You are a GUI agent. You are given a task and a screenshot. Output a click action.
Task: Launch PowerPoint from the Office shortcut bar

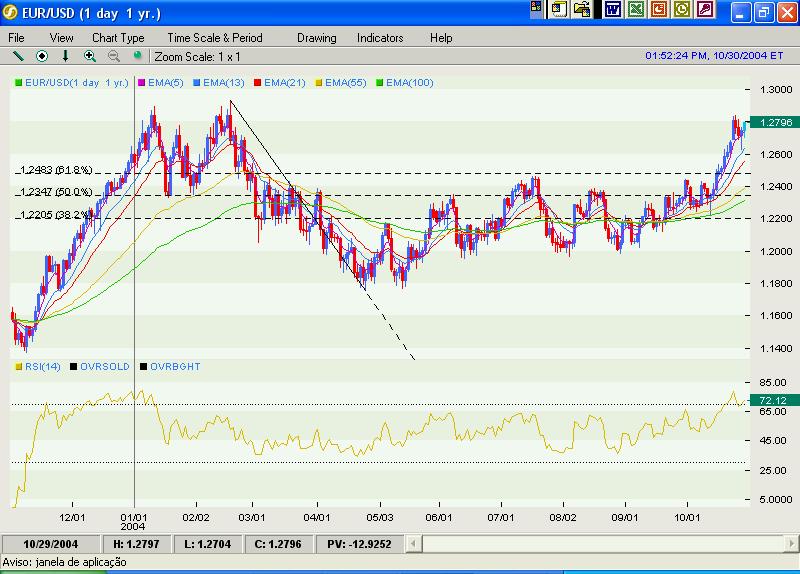coord(659,10)
